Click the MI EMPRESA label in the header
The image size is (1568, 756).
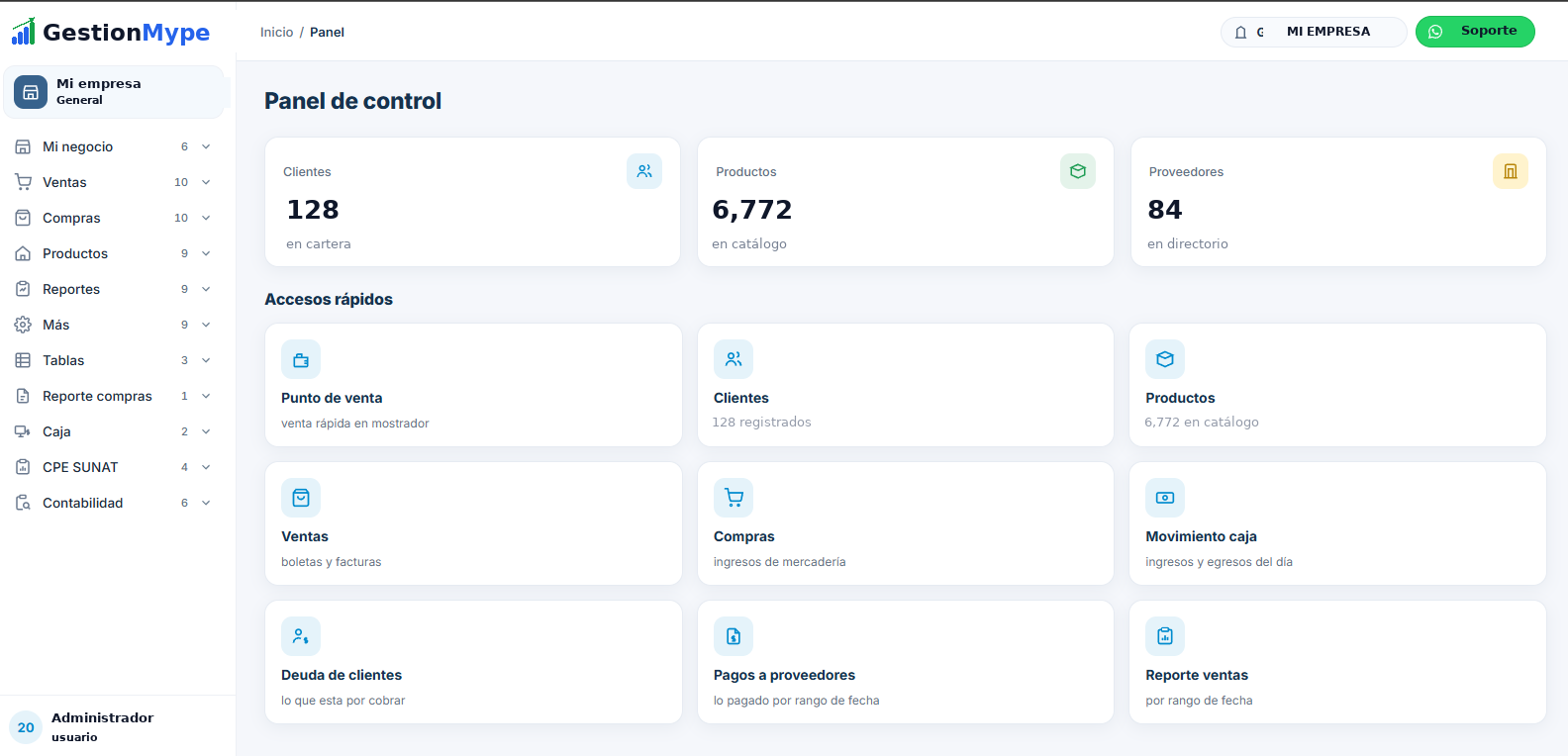(x=1328, y=32)
